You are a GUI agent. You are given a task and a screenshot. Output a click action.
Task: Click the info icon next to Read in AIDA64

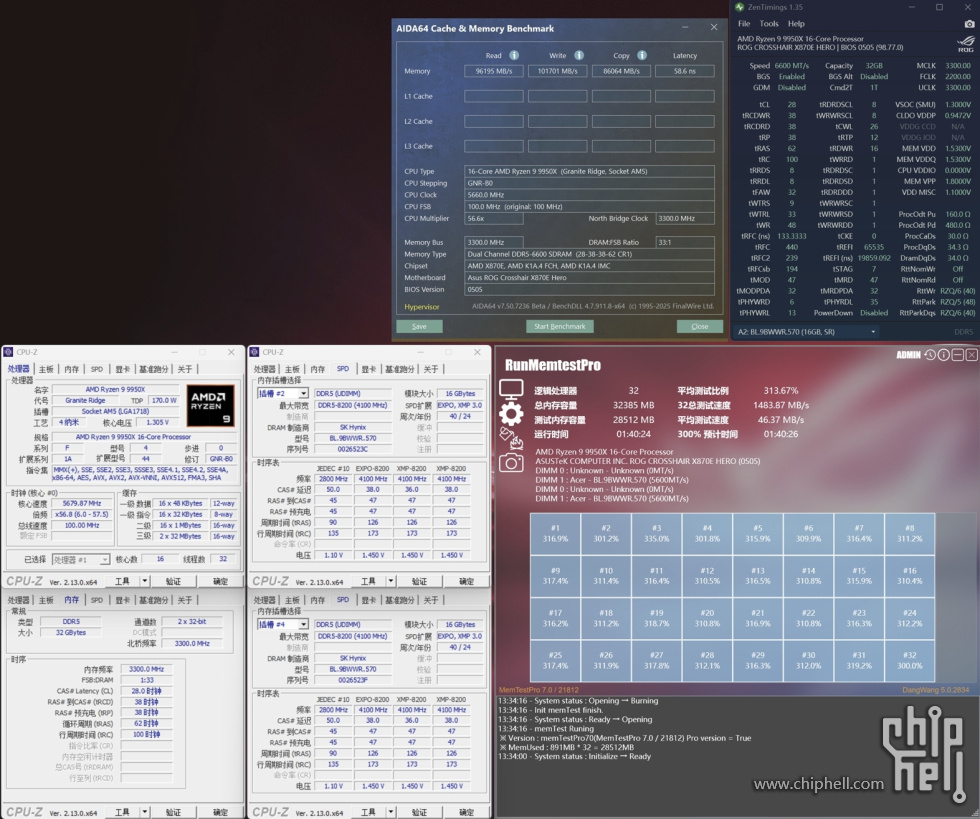coord(514,55)
